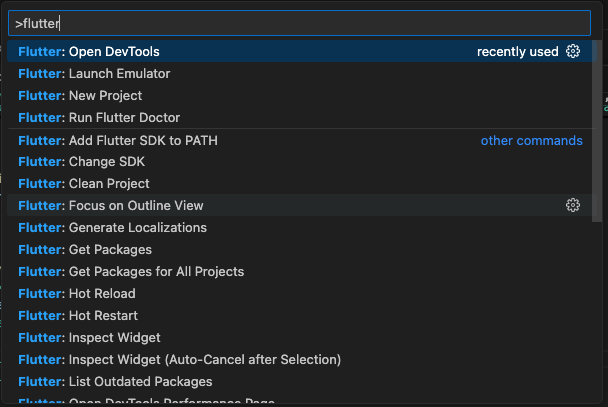
Task: Click the command list scrollbar thumb
Action: point(597,131)
